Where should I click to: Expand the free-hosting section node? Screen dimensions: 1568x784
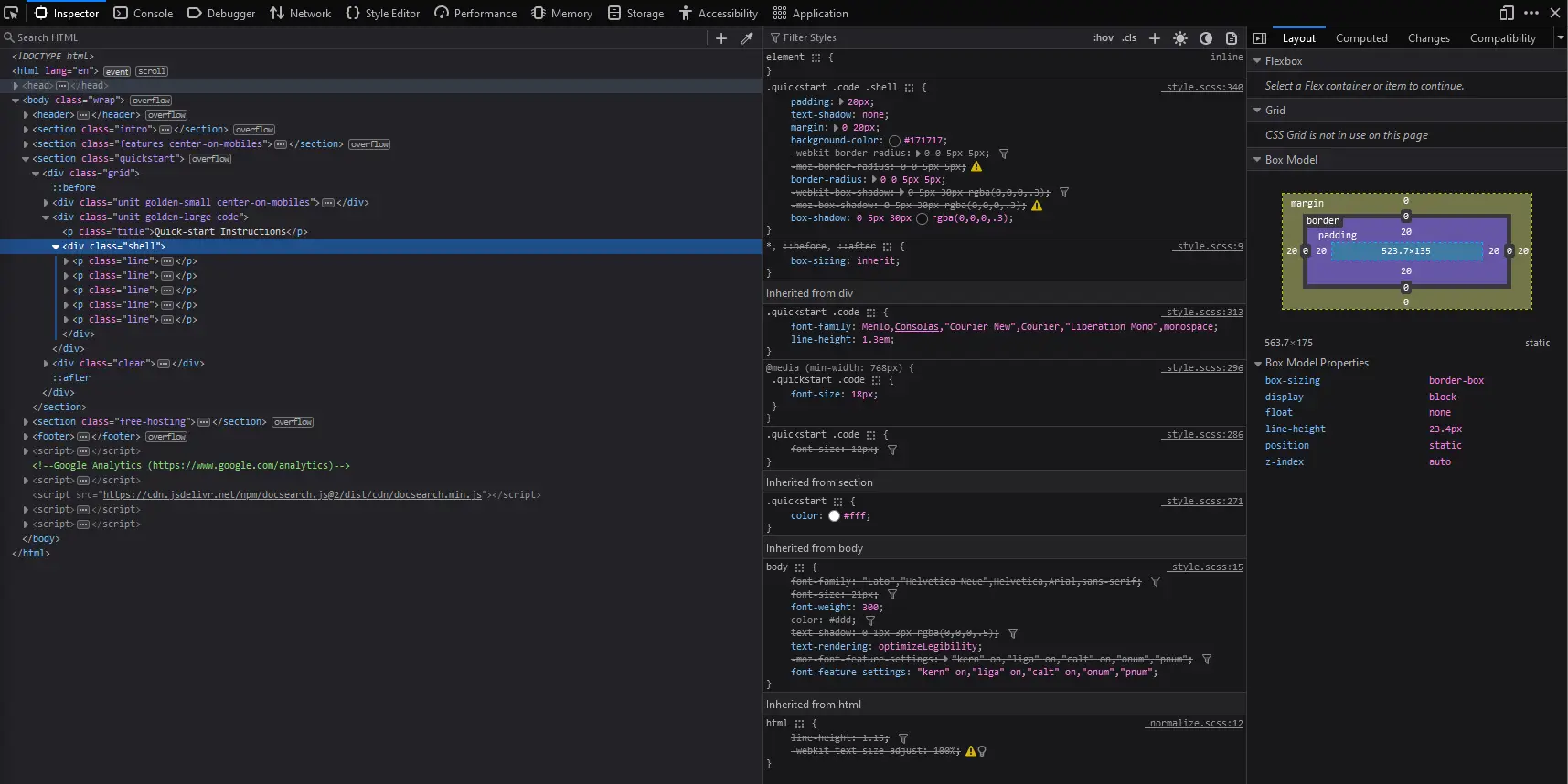coord(26,422)
